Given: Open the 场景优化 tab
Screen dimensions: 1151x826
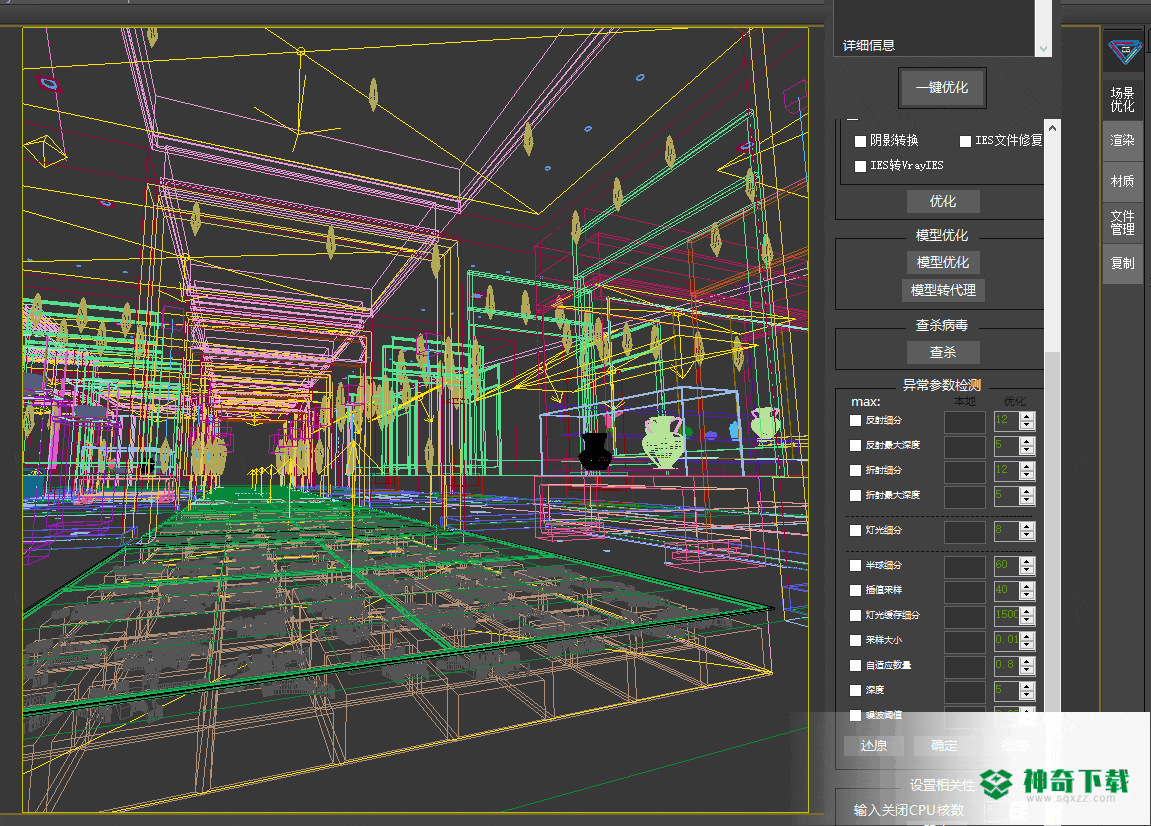Looking at the screenshot, I should click(x=1122, y=99).
